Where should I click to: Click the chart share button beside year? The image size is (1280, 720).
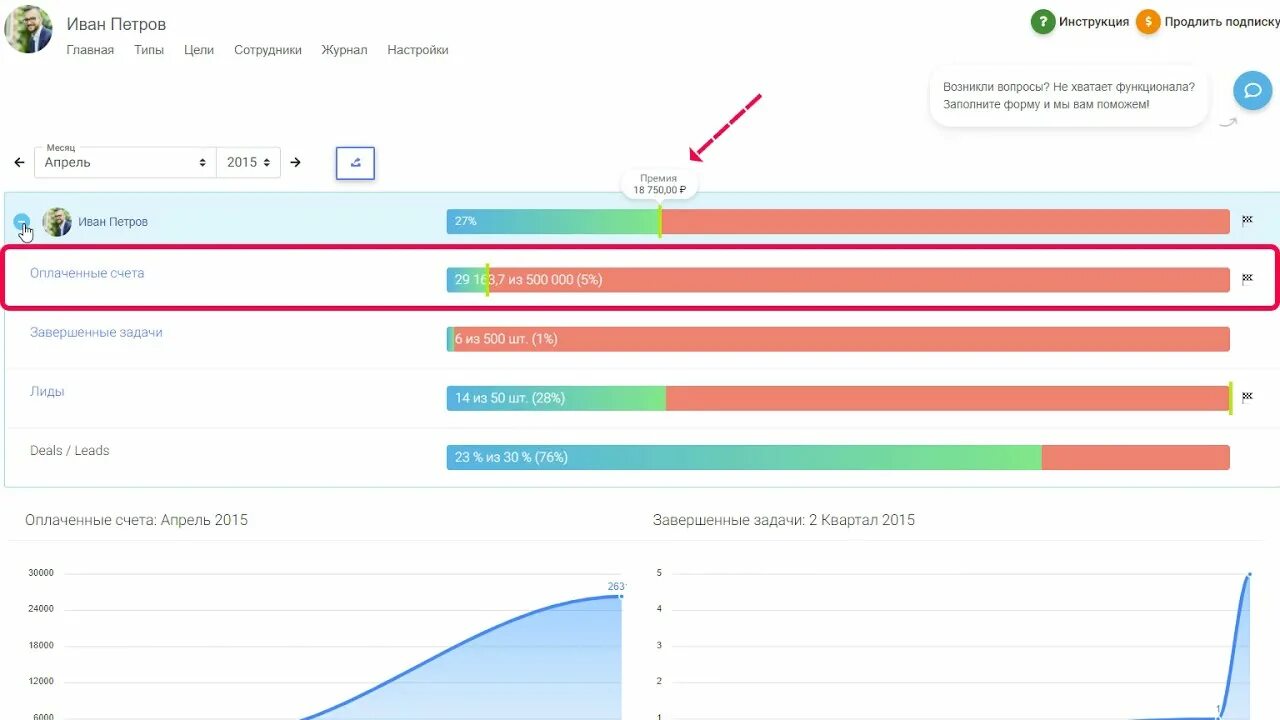click(x=355, y=163)
